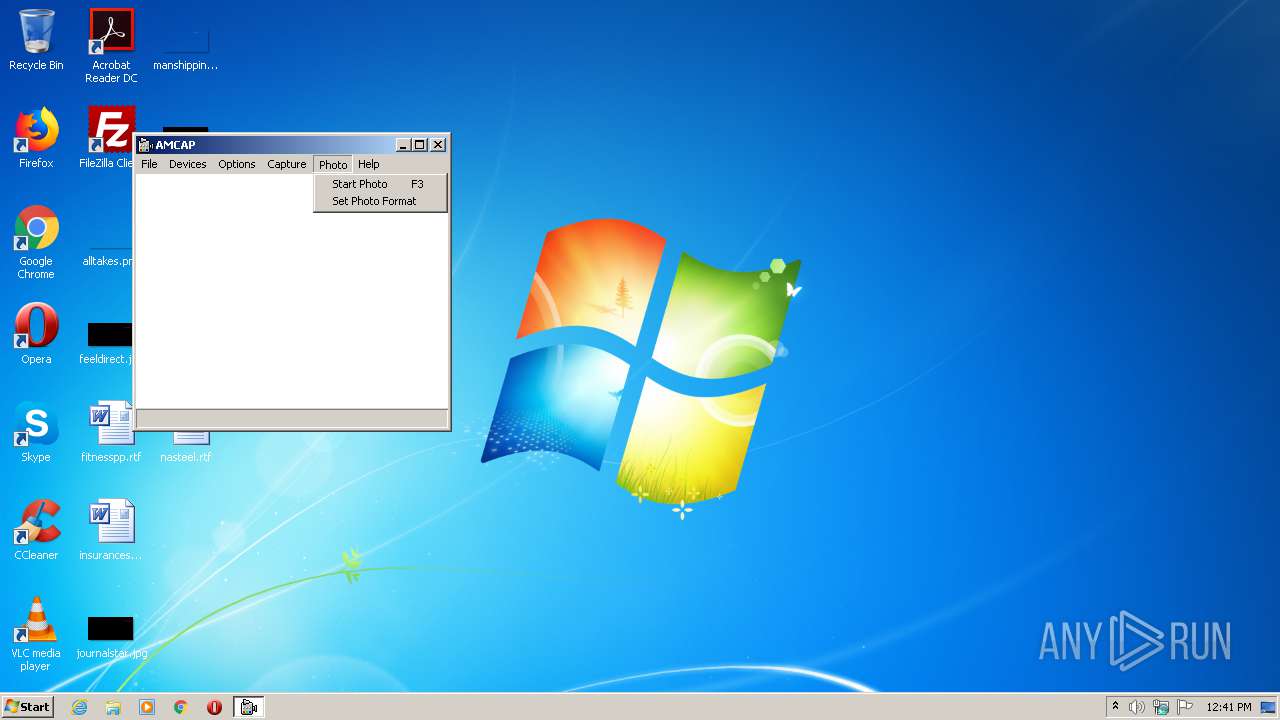Open the Windows Start menu
This screenshot has height=720, width=1280.
28,707
